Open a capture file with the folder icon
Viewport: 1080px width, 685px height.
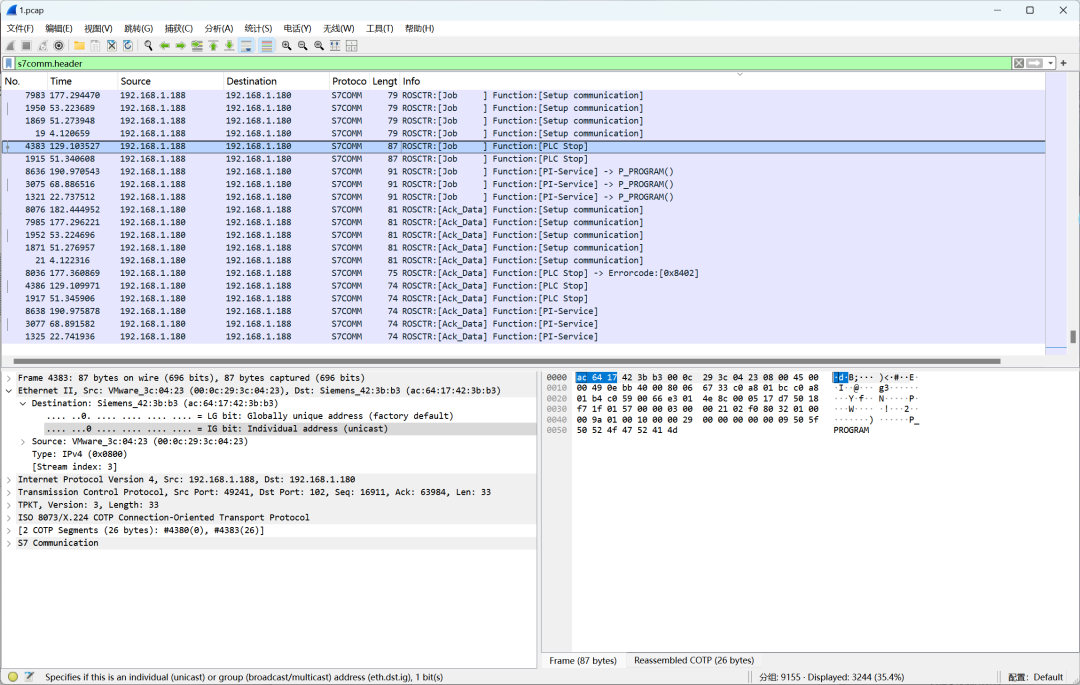coord(79,45)
